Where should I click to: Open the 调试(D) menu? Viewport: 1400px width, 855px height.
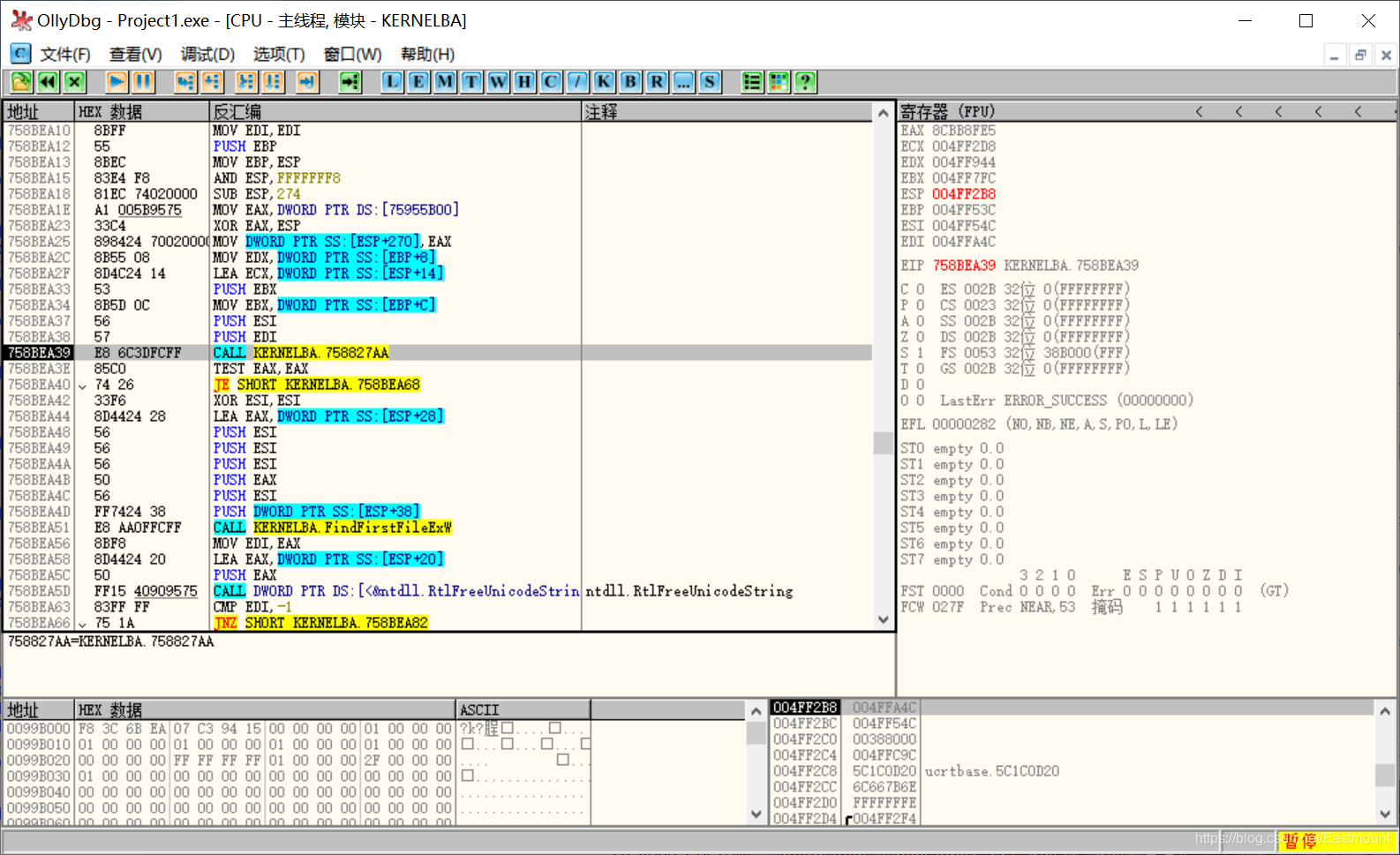(207, 55)
